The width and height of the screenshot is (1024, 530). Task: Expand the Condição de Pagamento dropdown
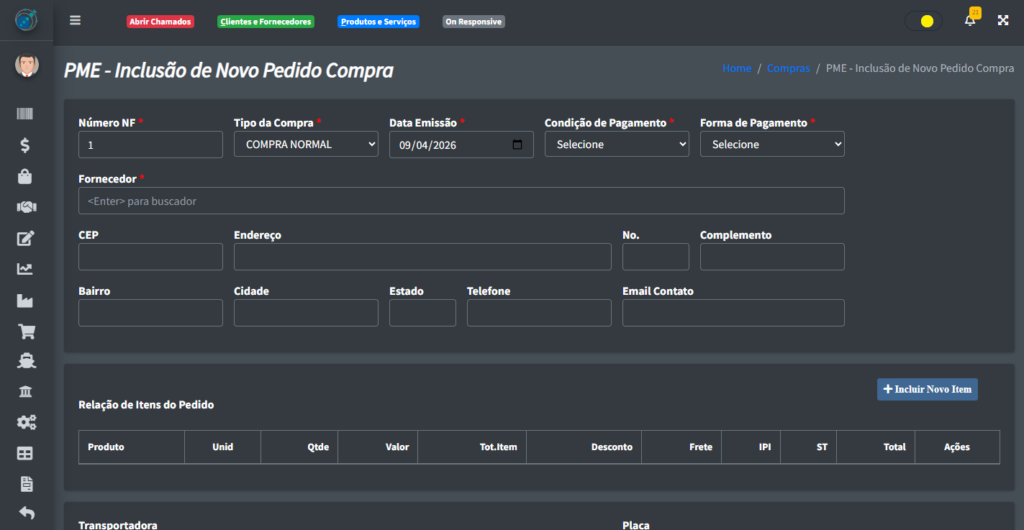[x=616, y=144]
